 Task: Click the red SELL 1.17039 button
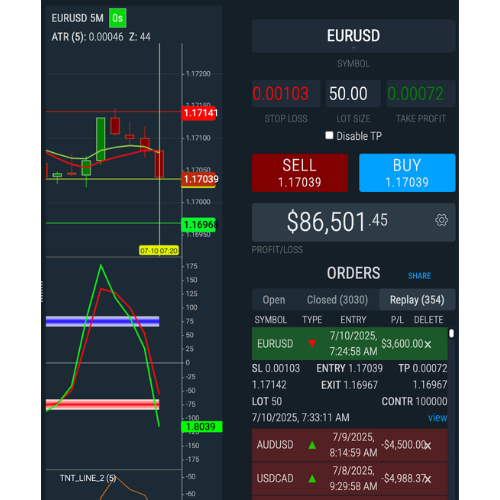pyautogui.click(x=300, y=173)
